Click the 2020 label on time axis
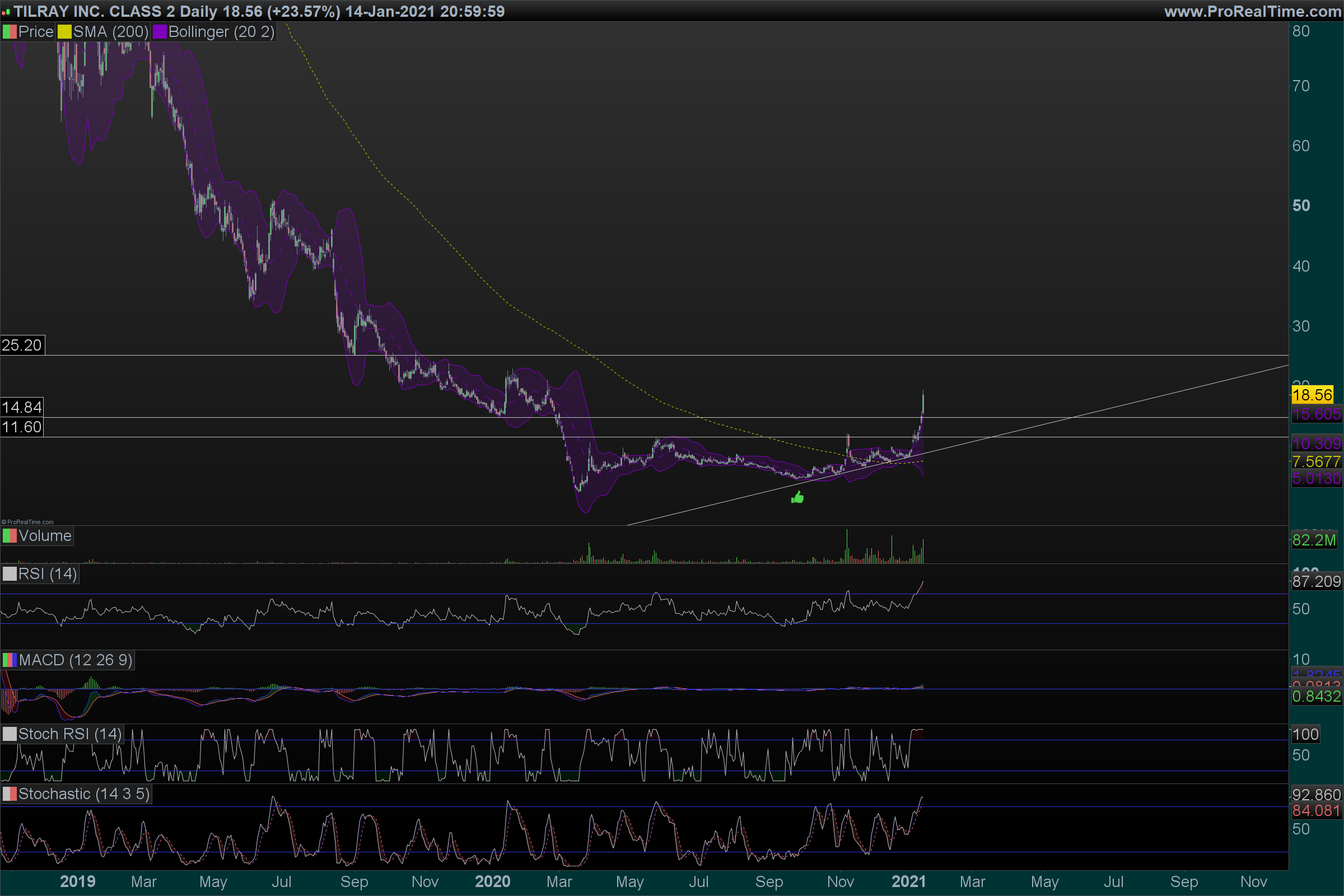1344x896 pixels. click(492, 881)
